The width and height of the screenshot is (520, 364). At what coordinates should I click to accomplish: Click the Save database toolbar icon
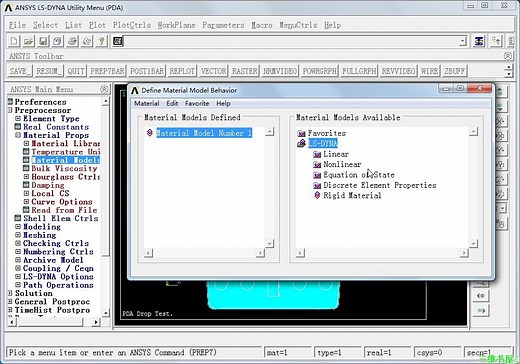(x=43, y=41)
